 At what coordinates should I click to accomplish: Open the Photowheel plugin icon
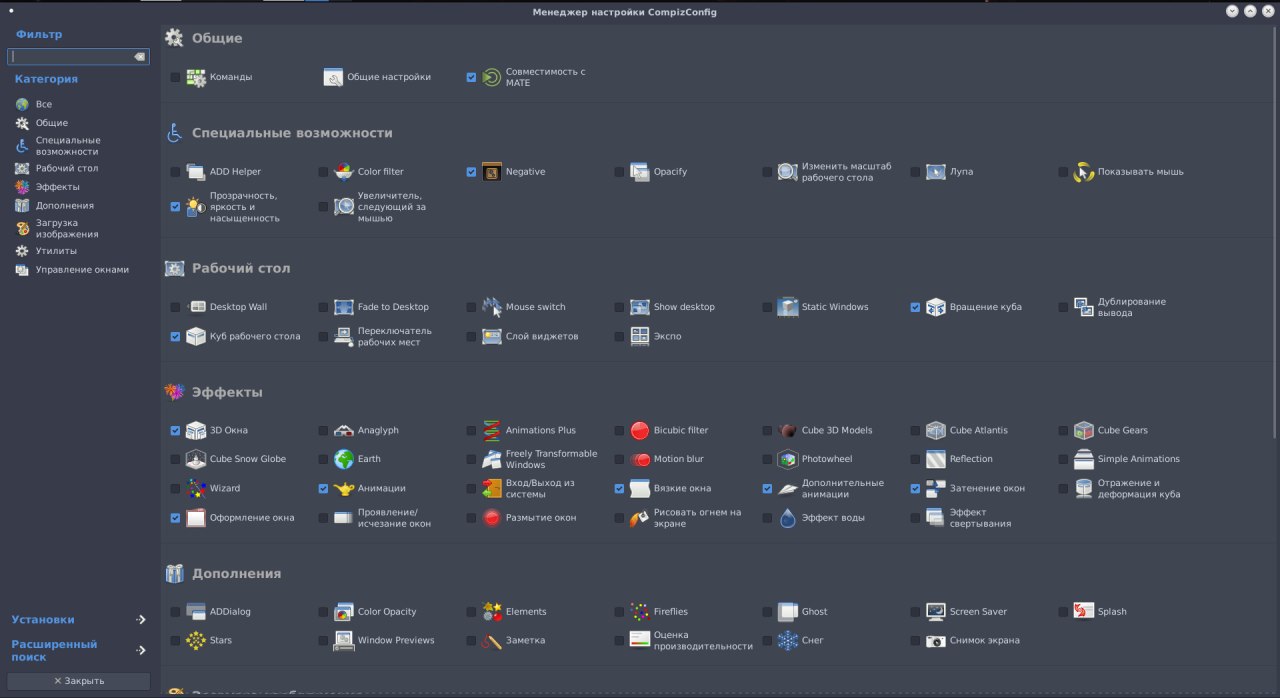tap(787, 460)
